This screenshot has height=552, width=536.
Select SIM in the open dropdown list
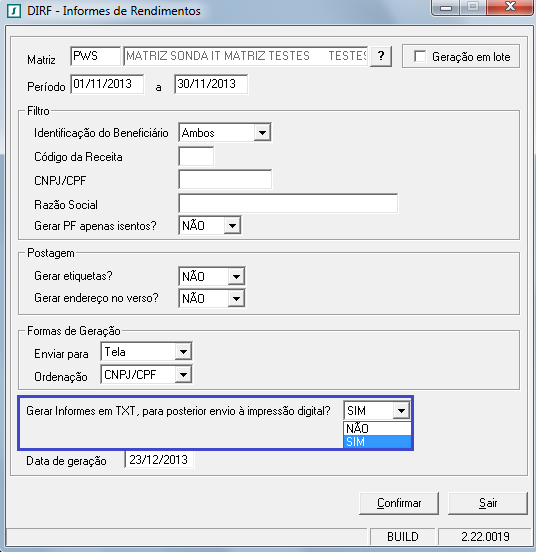click(377, 441)
